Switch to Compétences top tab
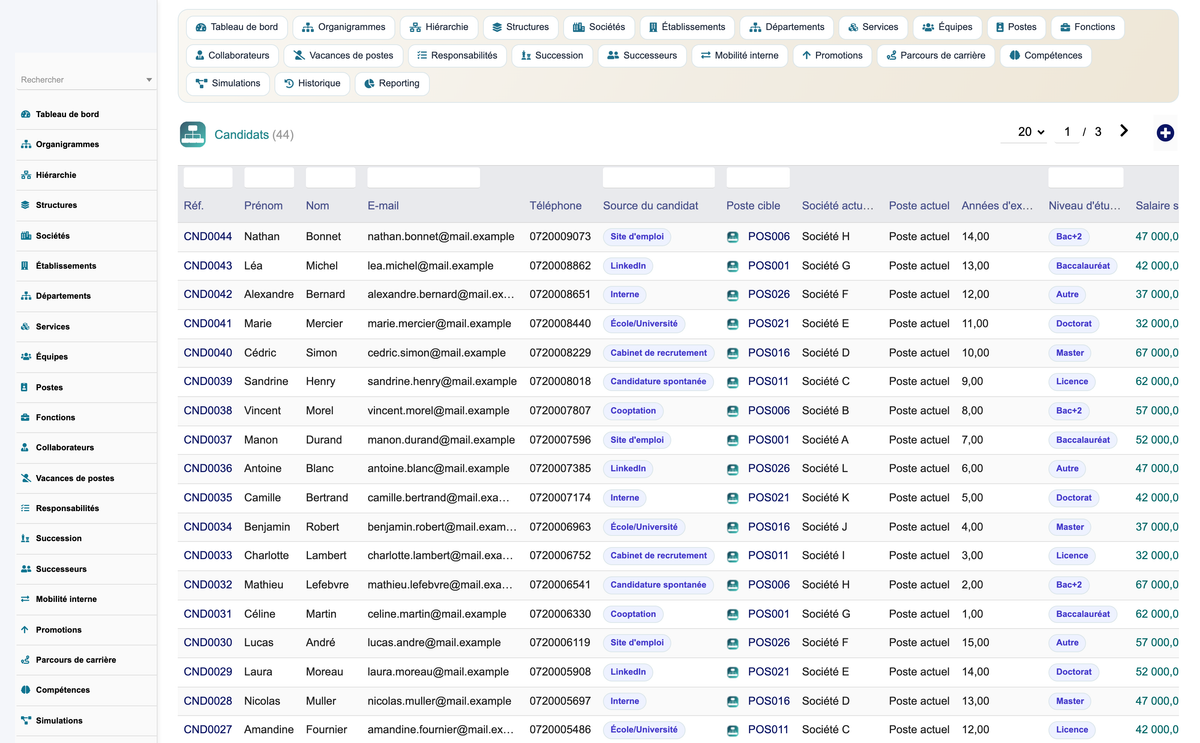The image size is (1200, 743). [x=1045, y=55]
